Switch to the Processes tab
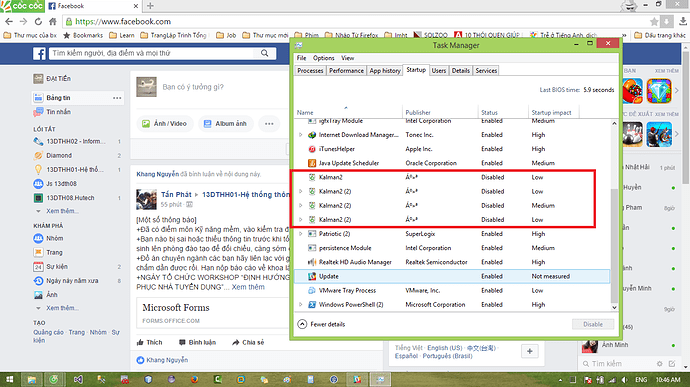This screenshot has width=690, height=387. (x=310, y=70)
